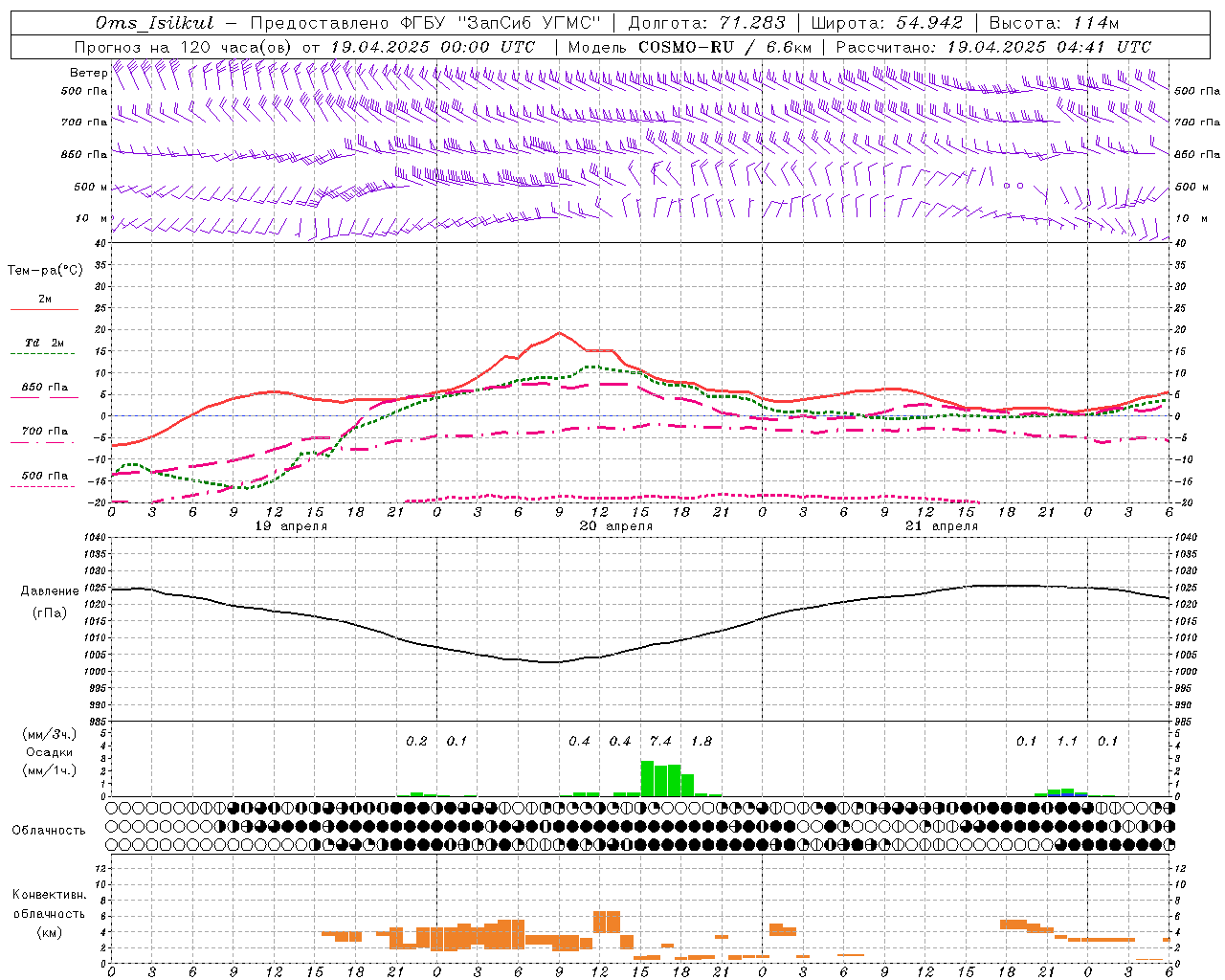The height and width of the screenshot is (980, 1225).
Task: Click the Ветер panel label
Action: pos(88,73)
